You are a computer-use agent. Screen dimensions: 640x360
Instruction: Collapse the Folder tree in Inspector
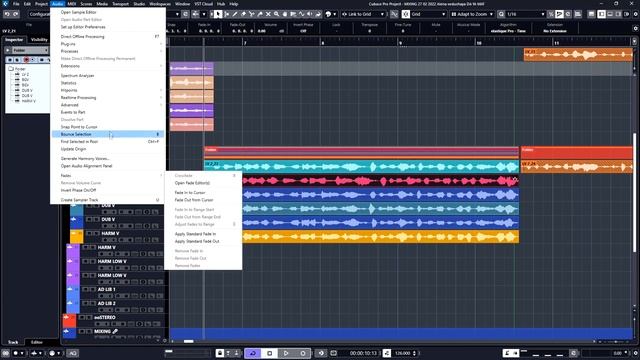click(x=11, y=69)
